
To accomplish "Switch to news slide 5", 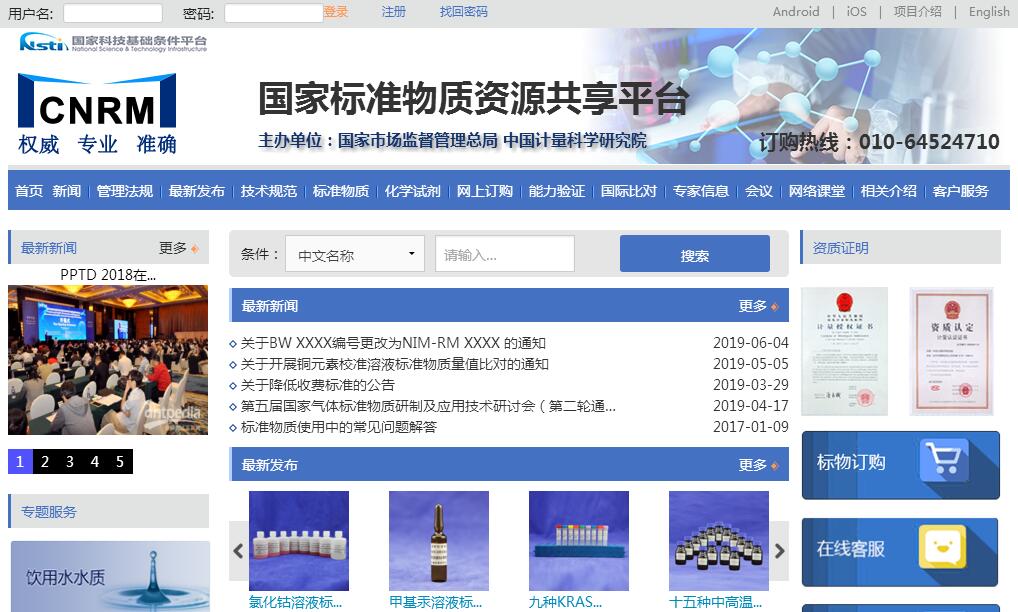I will tap(120, 462).
